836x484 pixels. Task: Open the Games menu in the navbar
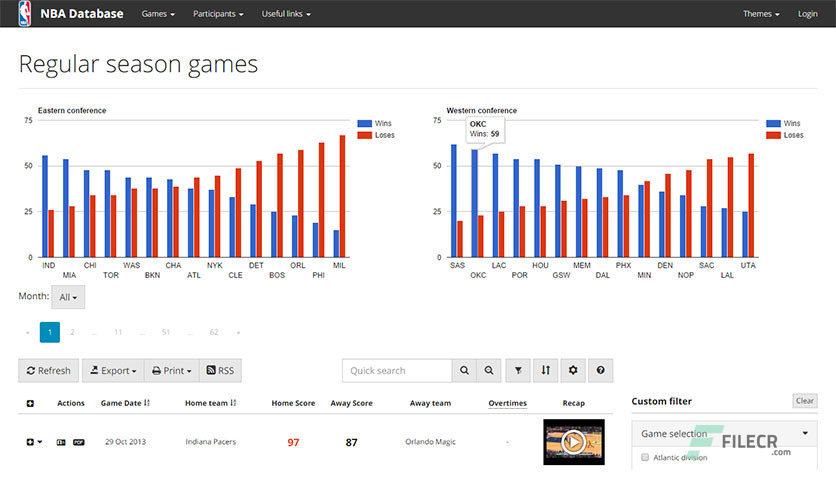(158, 14)
